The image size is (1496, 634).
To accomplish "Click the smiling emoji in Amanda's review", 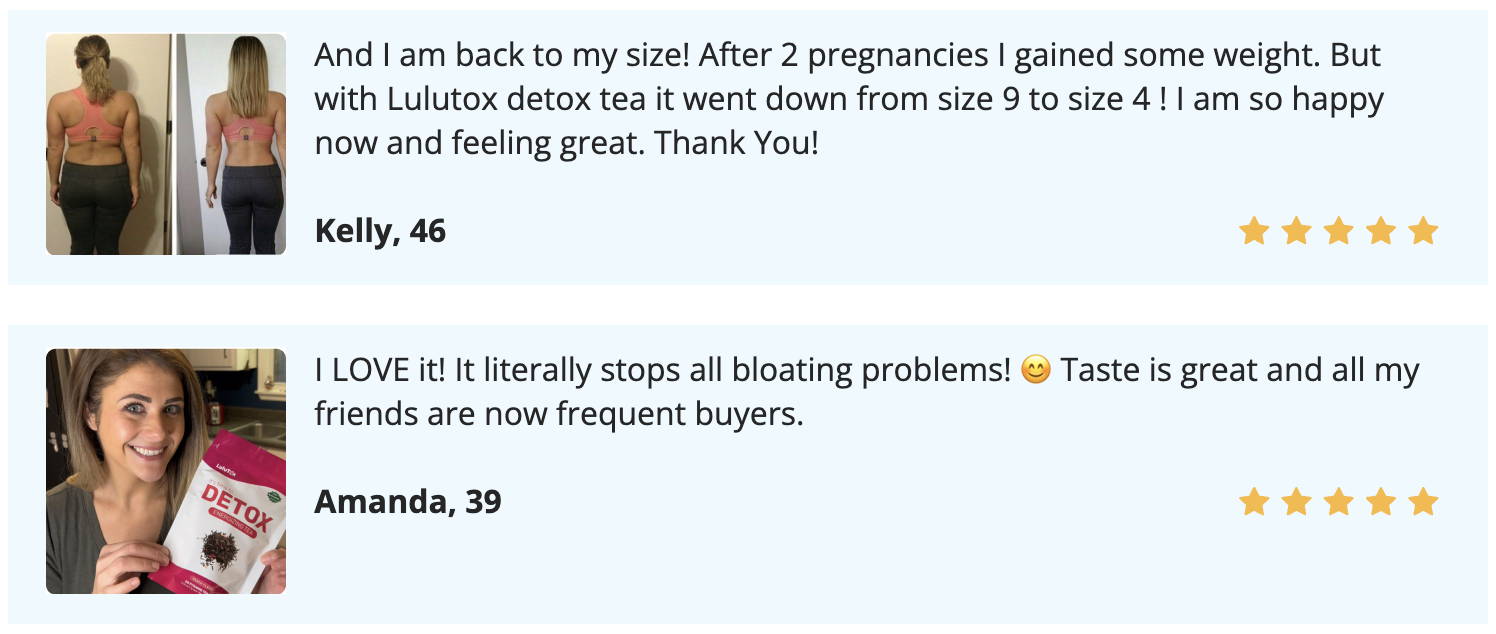I will coord(1036,371).
